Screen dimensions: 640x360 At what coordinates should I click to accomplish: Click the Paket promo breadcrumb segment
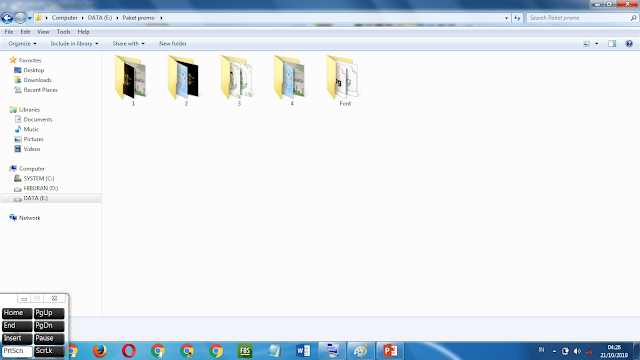point(138,18)
